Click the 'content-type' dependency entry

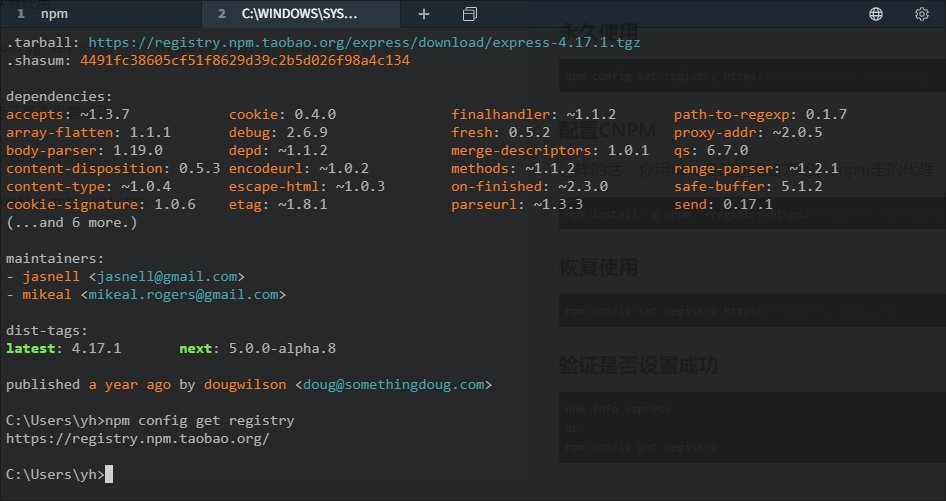click(x=89, y=187)
